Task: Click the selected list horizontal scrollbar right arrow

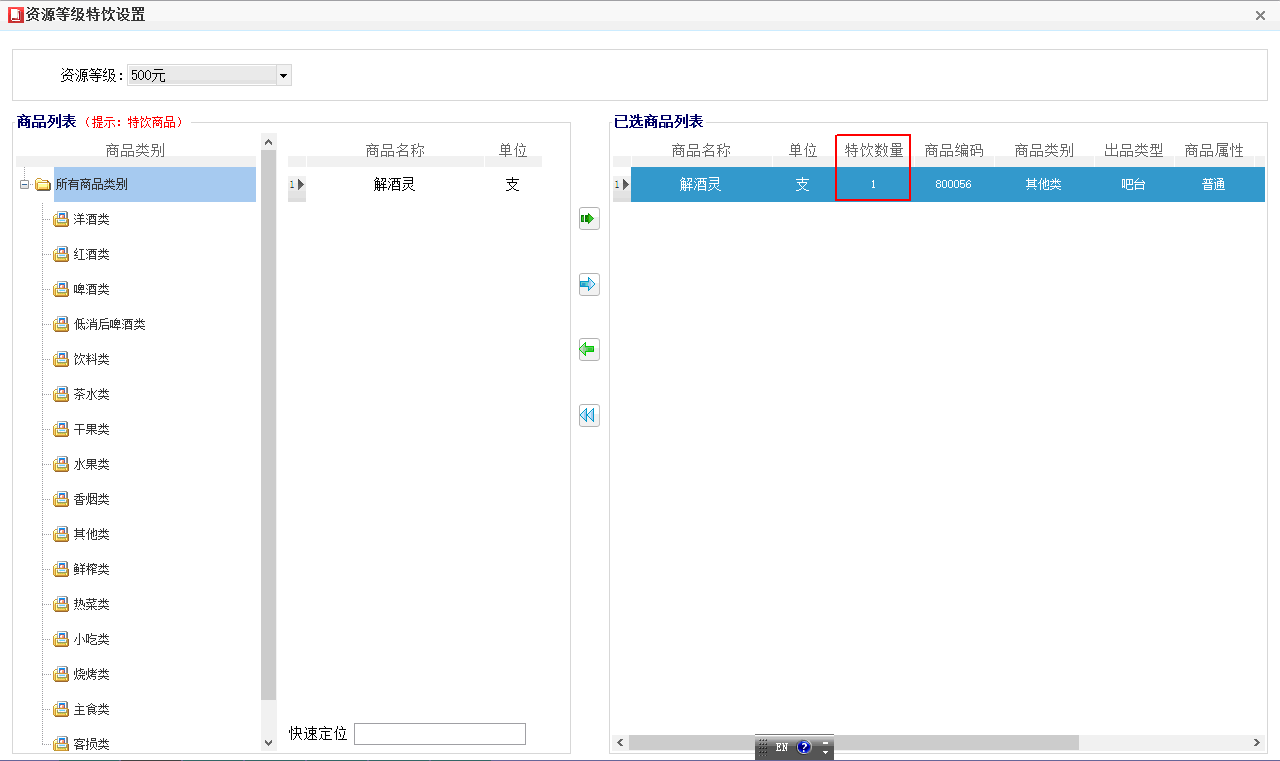Action: [1257, 742]
